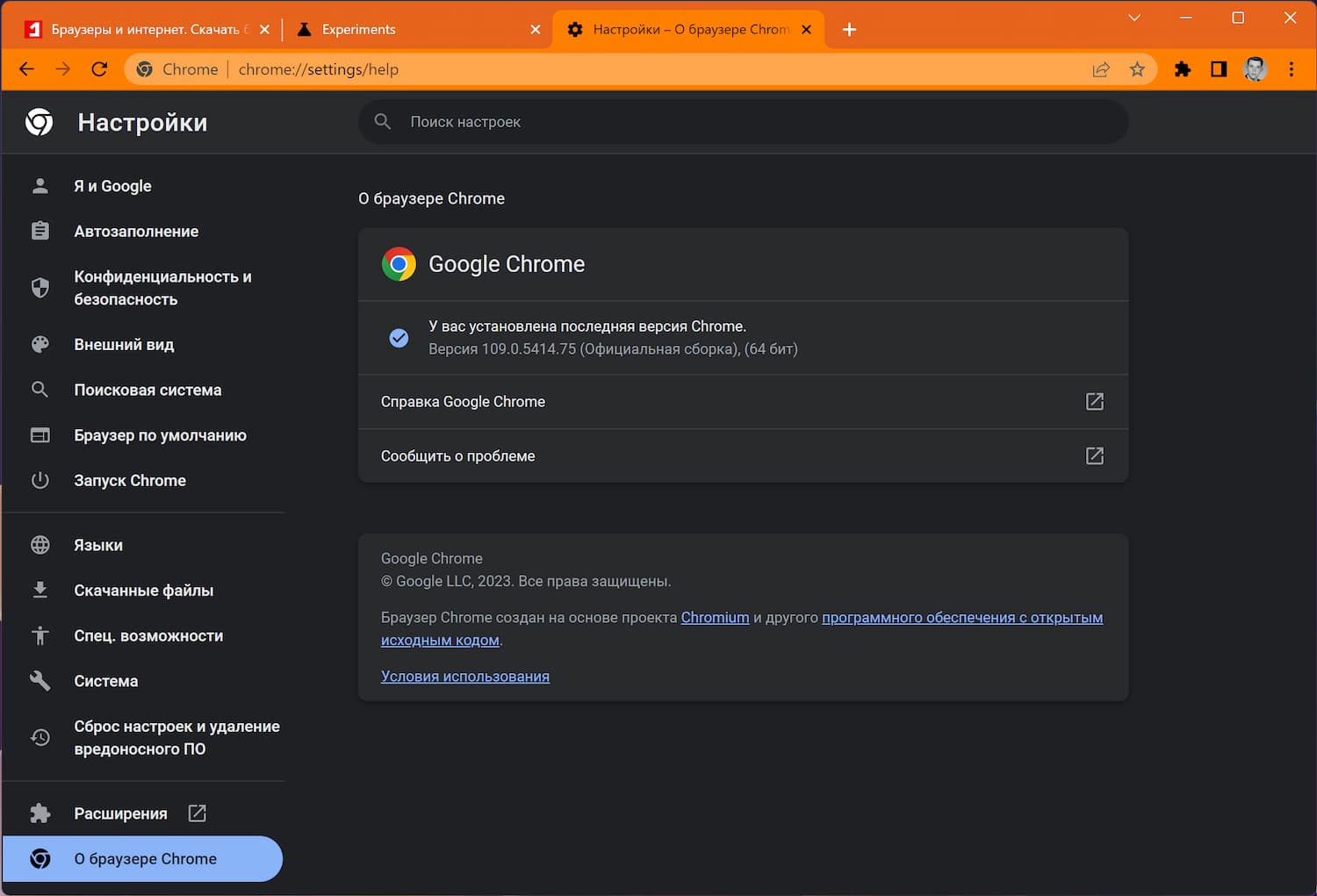Open a new tab with the plus button
Viewport: 1317px width, 896px height.
click(848, 29)
